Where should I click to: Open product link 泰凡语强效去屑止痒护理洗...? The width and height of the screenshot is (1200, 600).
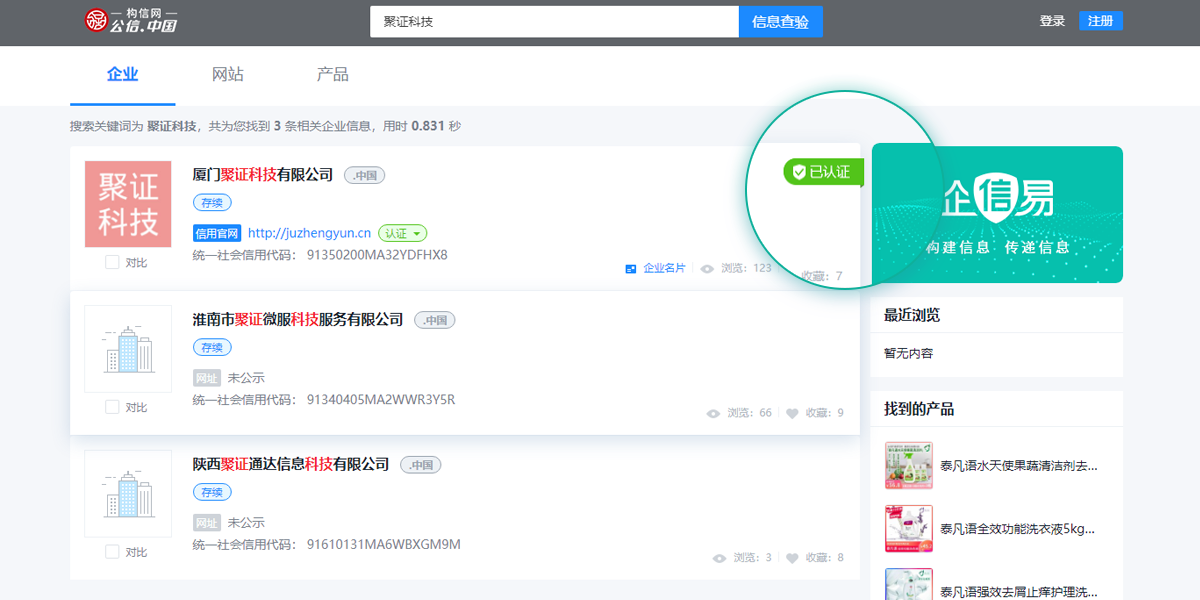pos(1019,592)
